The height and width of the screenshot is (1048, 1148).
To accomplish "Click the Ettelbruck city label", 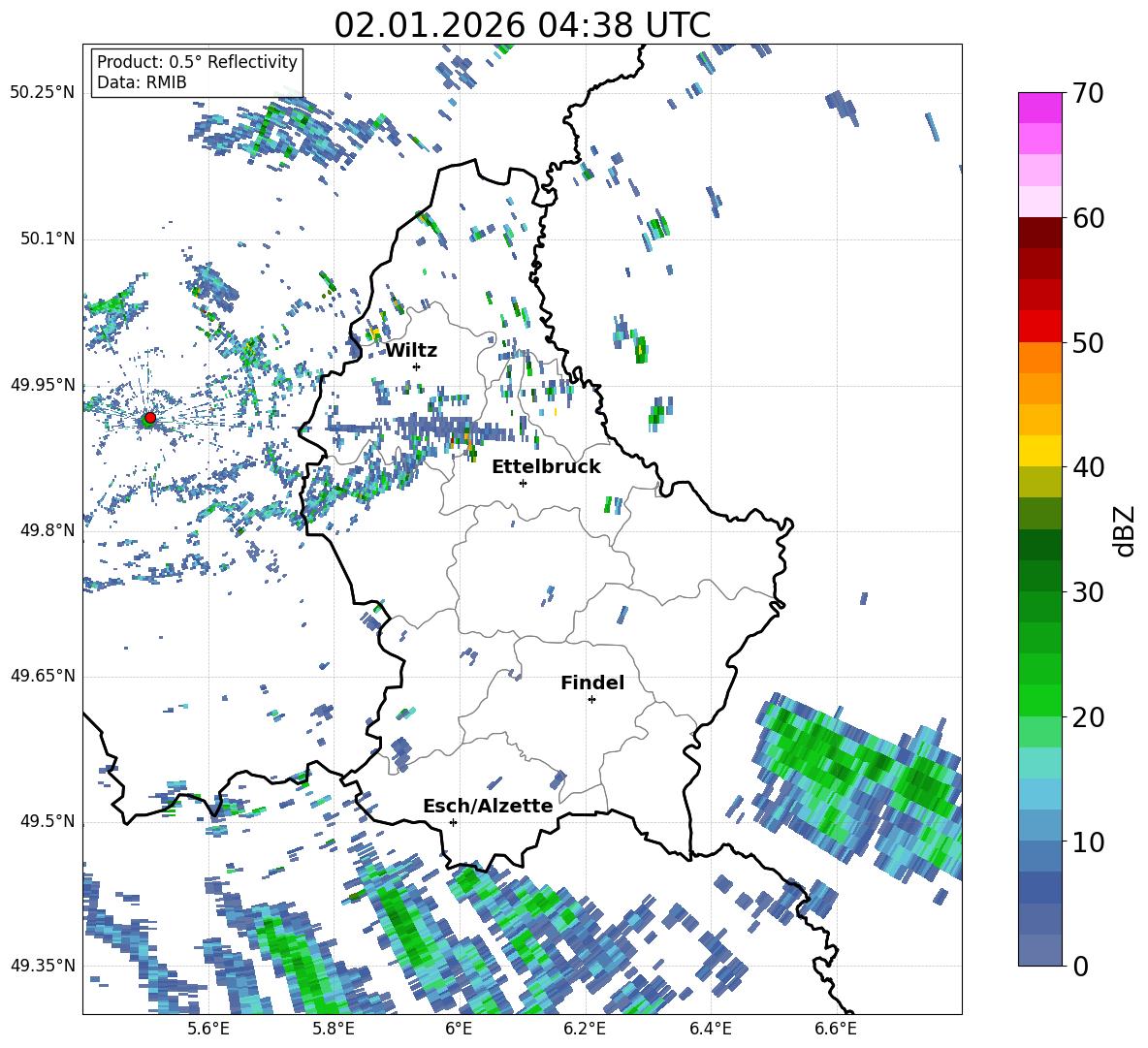I will point(546,467).
